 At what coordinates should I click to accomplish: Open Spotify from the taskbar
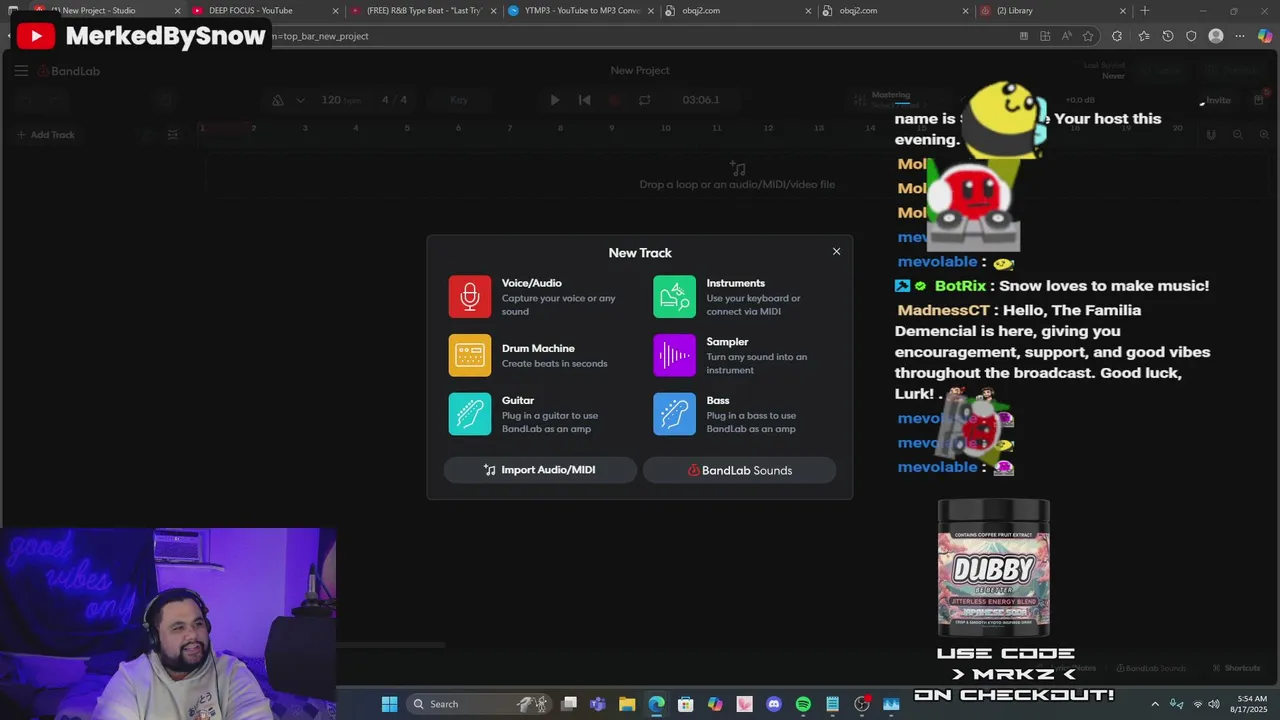tap(803, 704)
